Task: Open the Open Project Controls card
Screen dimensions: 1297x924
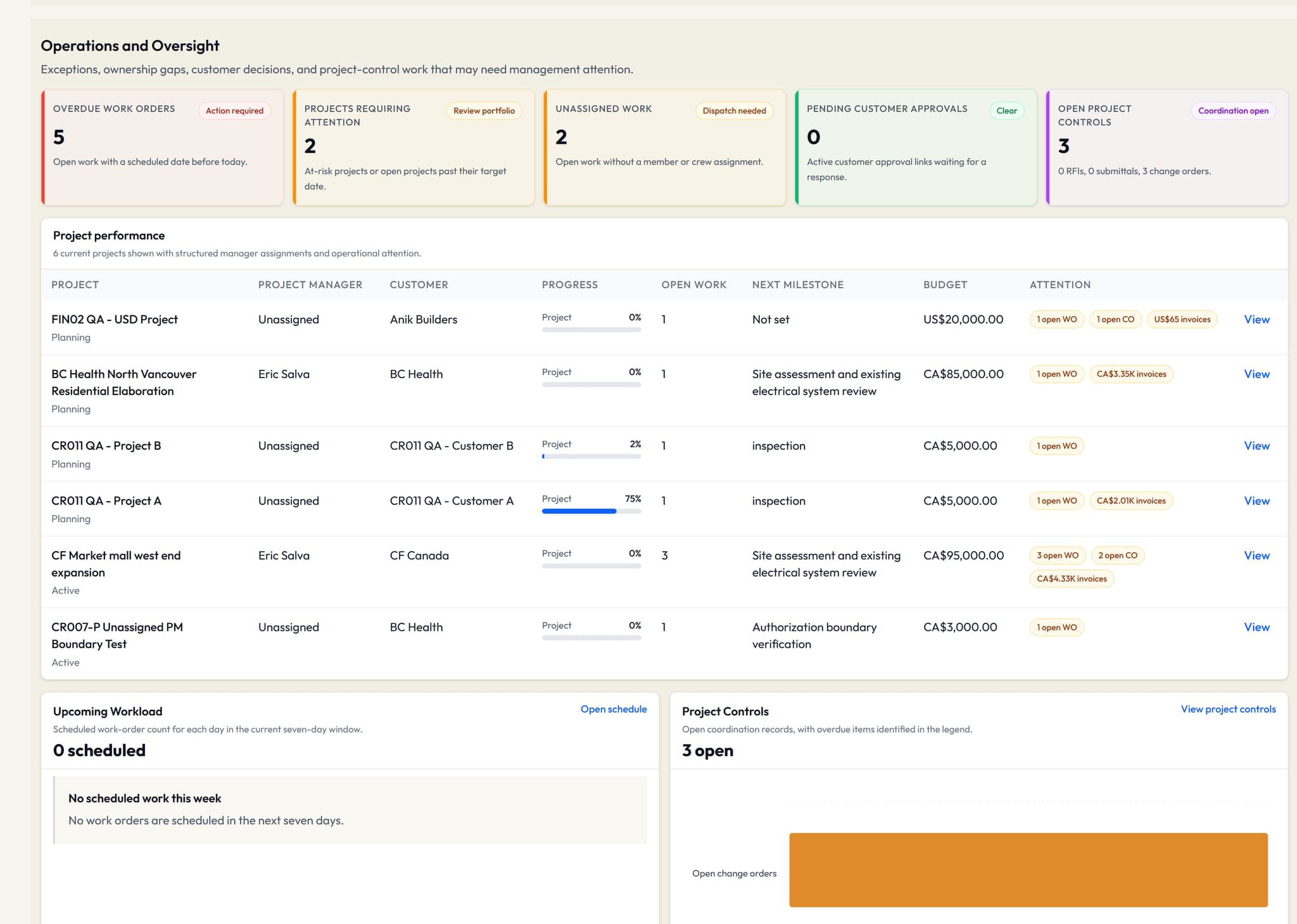Action: point(1167,148)
